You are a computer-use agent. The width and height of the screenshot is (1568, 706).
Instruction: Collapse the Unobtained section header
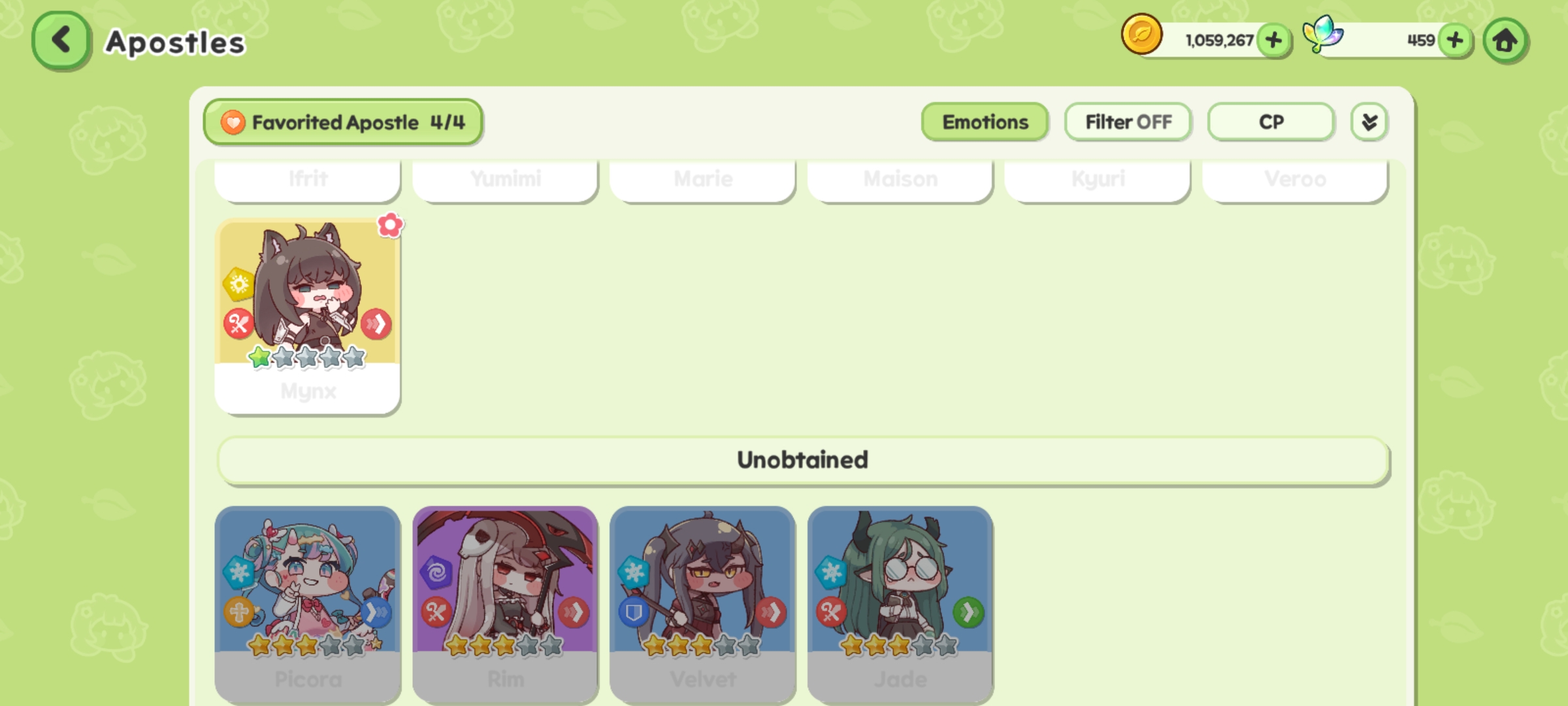pos(803,461)
